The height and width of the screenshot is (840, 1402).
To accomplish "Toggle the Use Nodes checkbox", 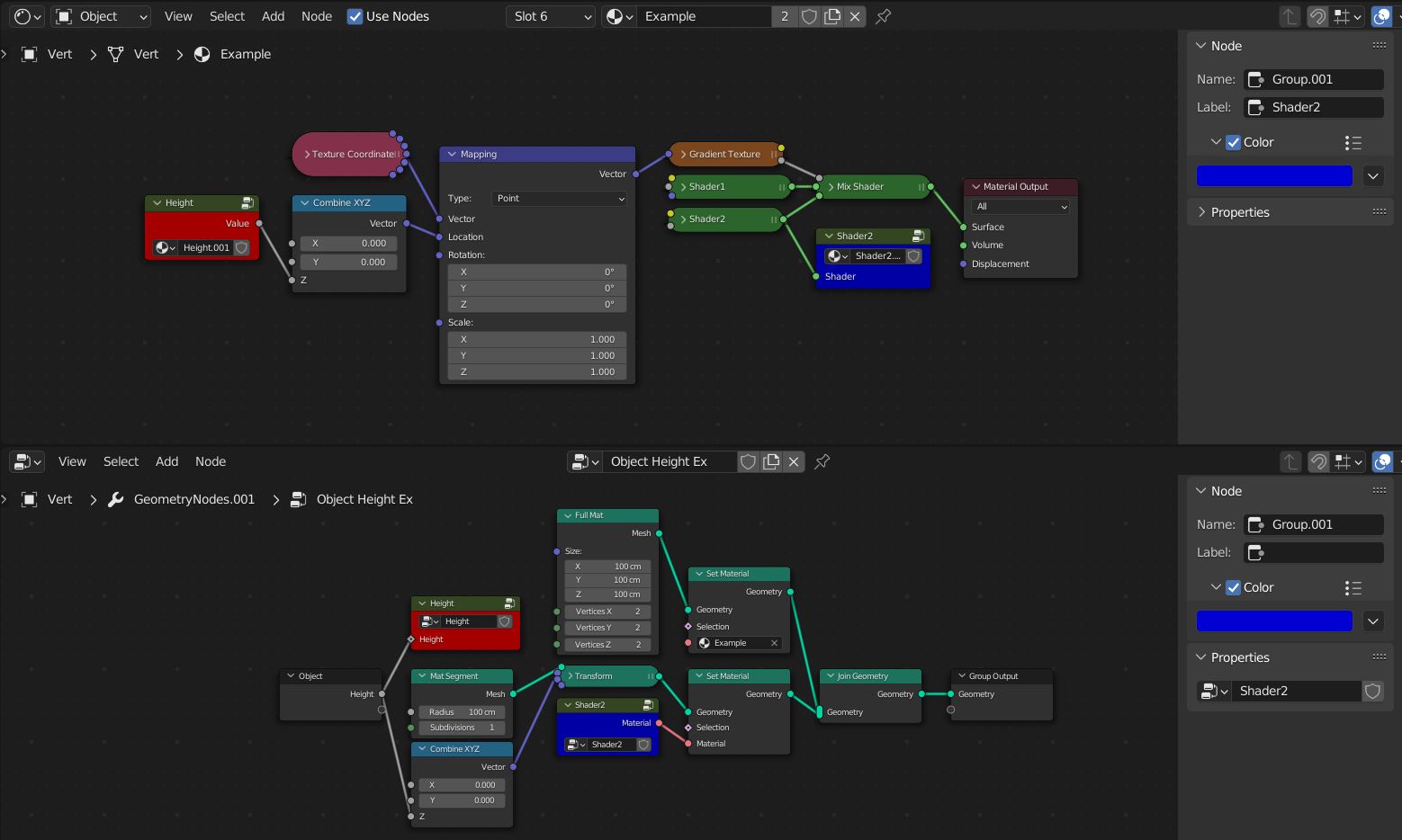I will click(x=355, y=16).
